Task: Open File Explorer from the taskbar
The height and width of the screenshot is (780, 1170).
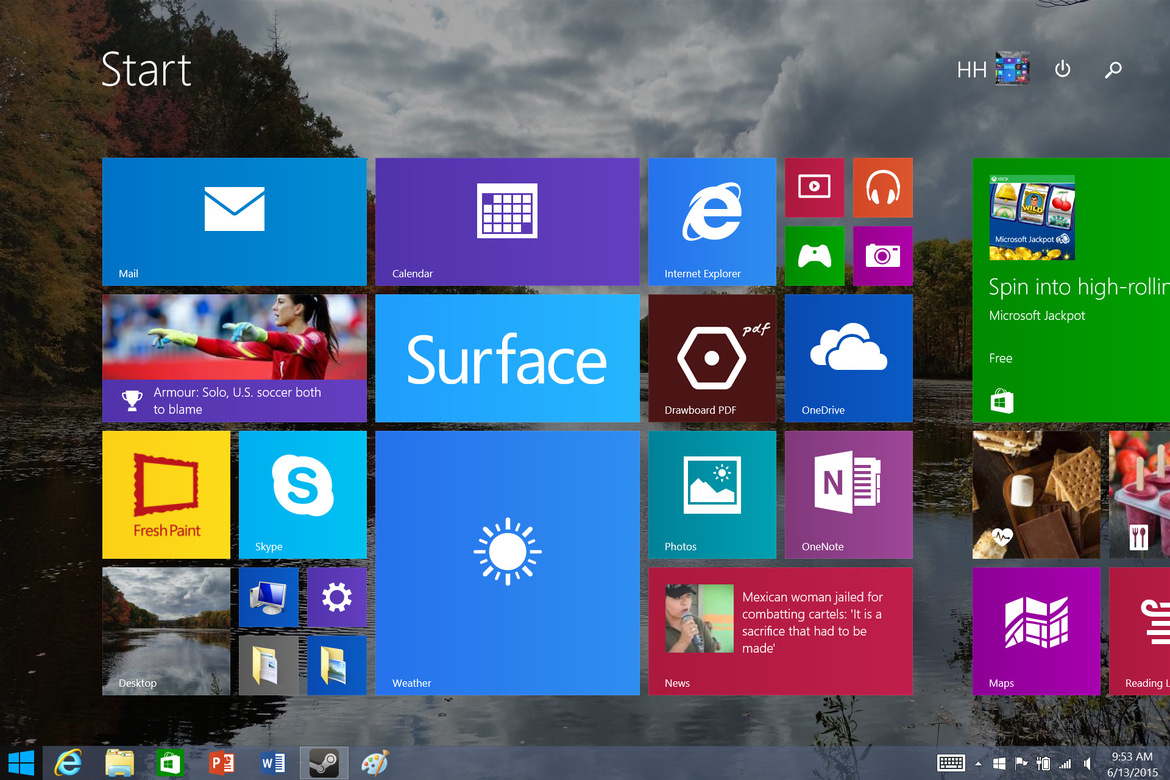Action: pyautogui.click(x=119, y=763)
